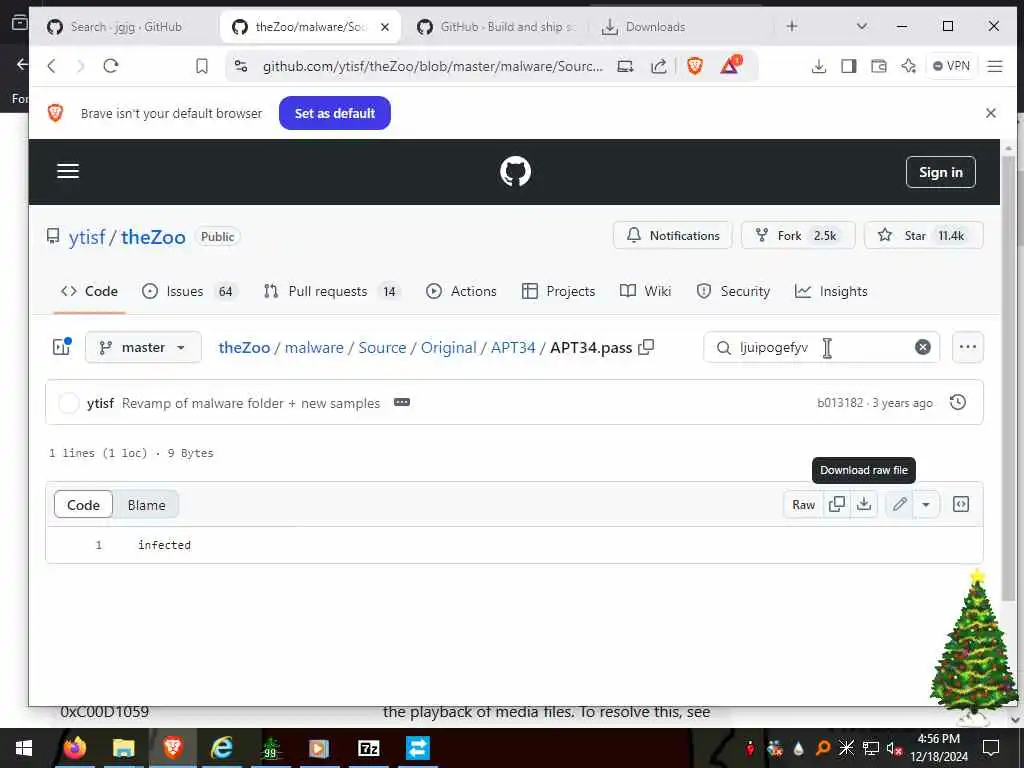The height and width of the screenshot is (768, 1024).
Task: Expand the commit message ellipsis
Action: [402, 402]
